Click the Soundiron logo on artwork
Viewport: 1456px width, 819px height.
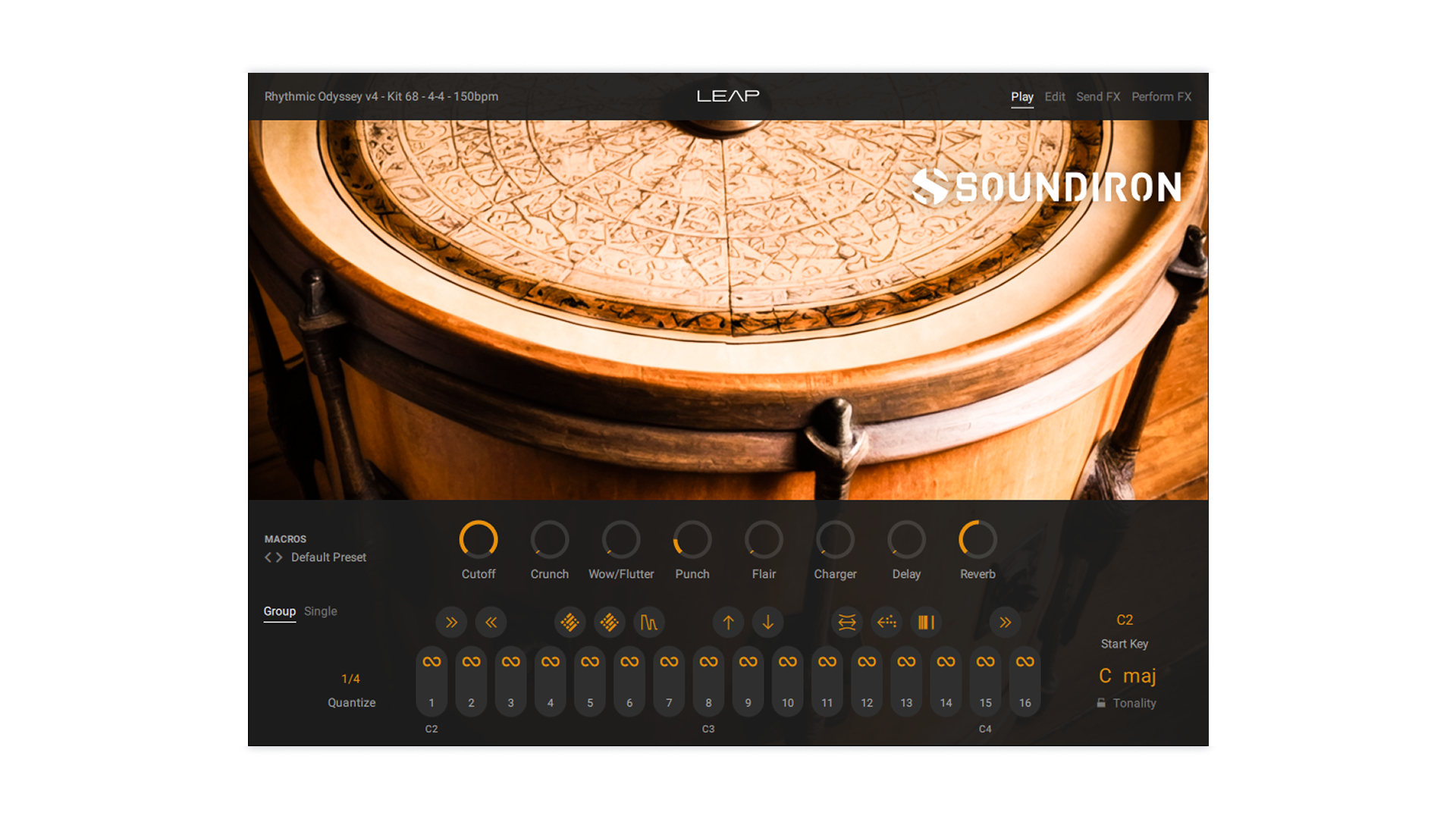[1046, 187]
